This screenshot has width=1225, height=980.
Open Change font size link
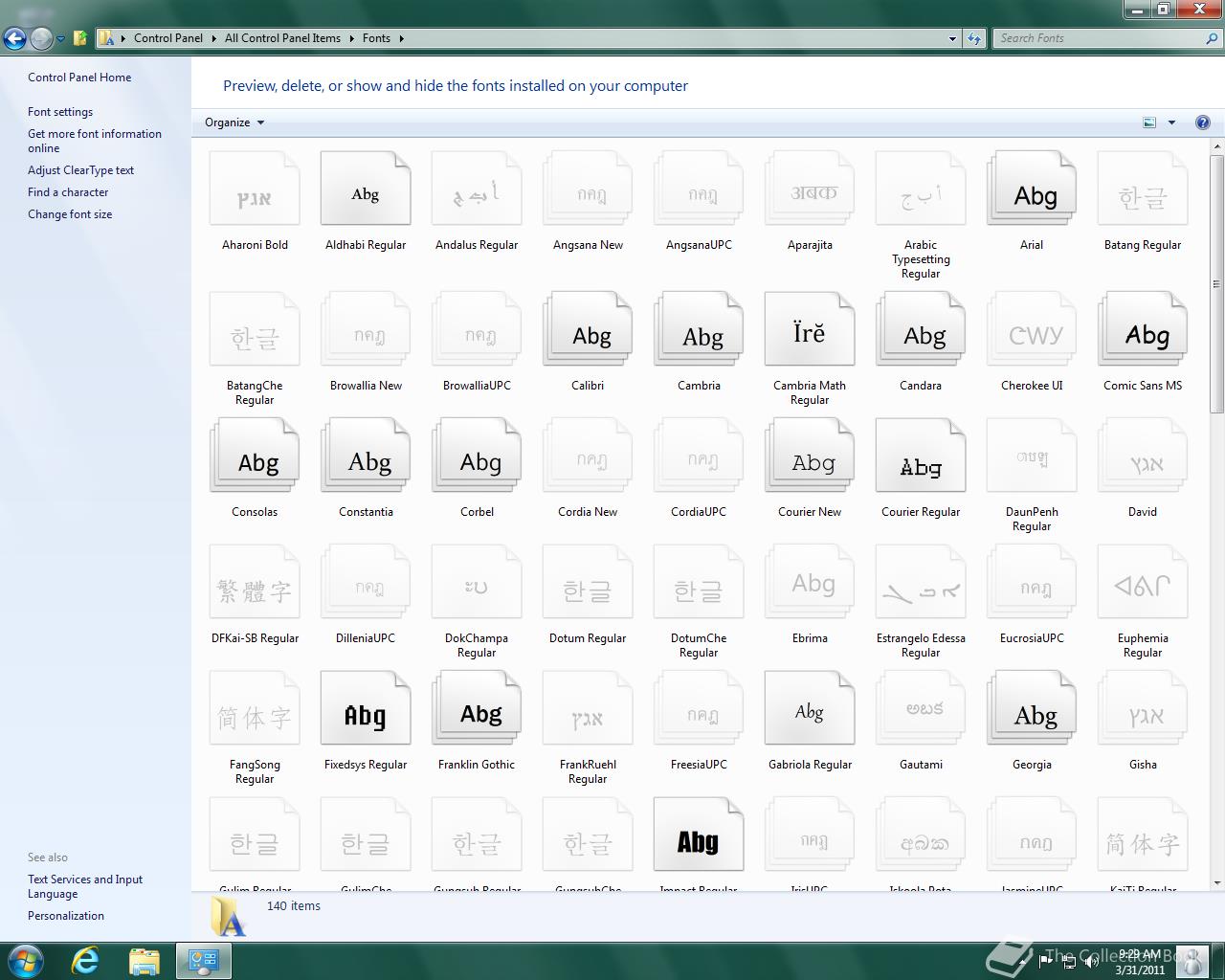tap(70, 214)
